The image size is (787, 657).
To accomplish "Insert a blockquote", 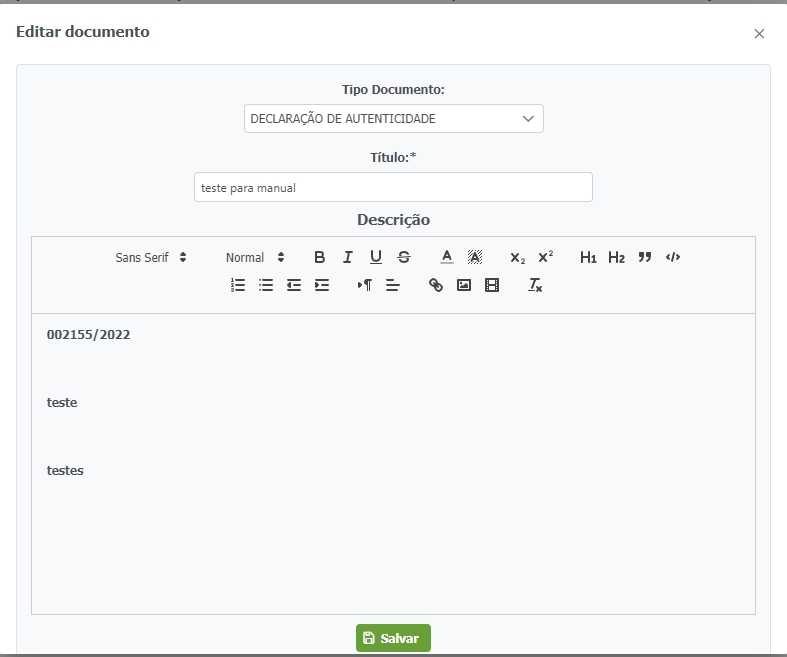I will [x=645, y=257].
